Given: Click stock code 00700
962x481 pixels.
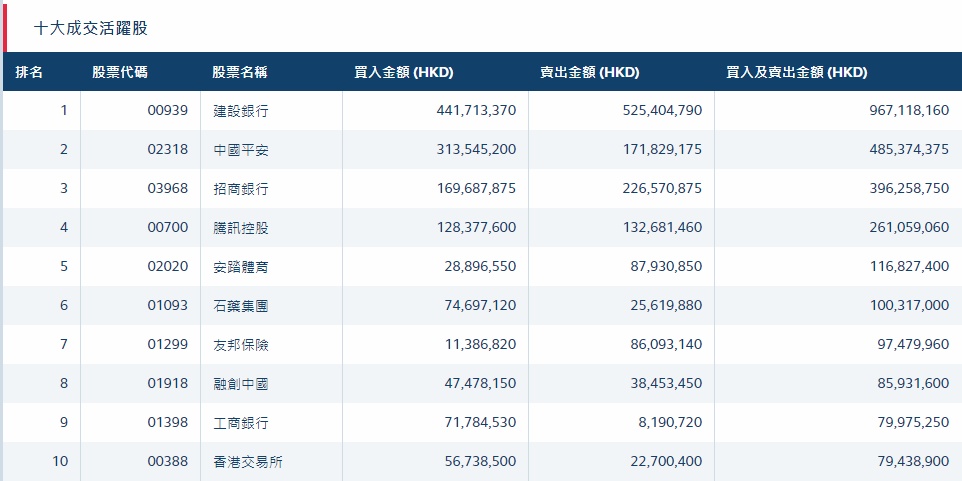Looking at the screenshot, I should coord(167,228).
